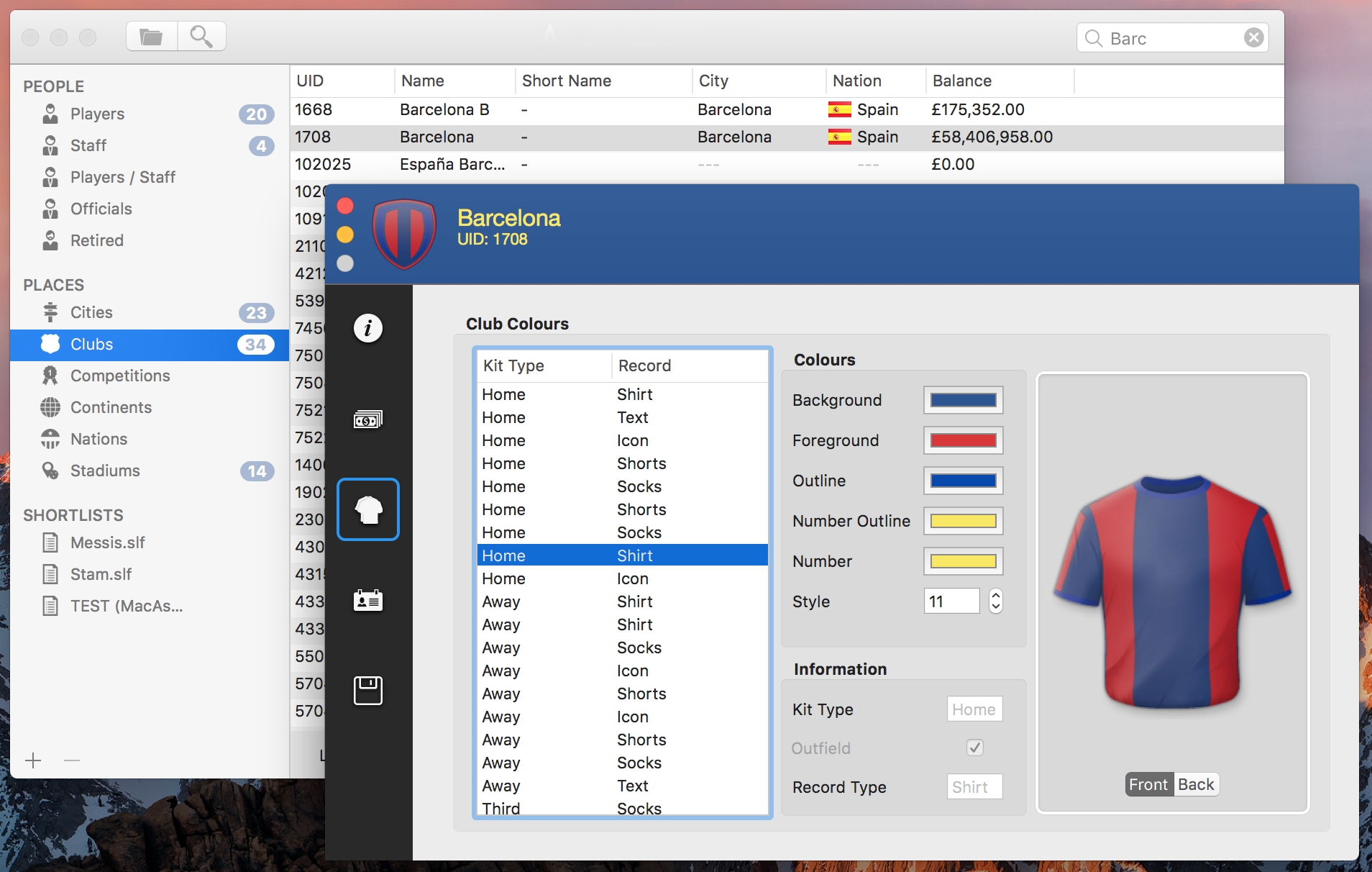Click Spain flag in Barcelona B row
This screenshot has width=1372, height=872.
click(839, 110)
